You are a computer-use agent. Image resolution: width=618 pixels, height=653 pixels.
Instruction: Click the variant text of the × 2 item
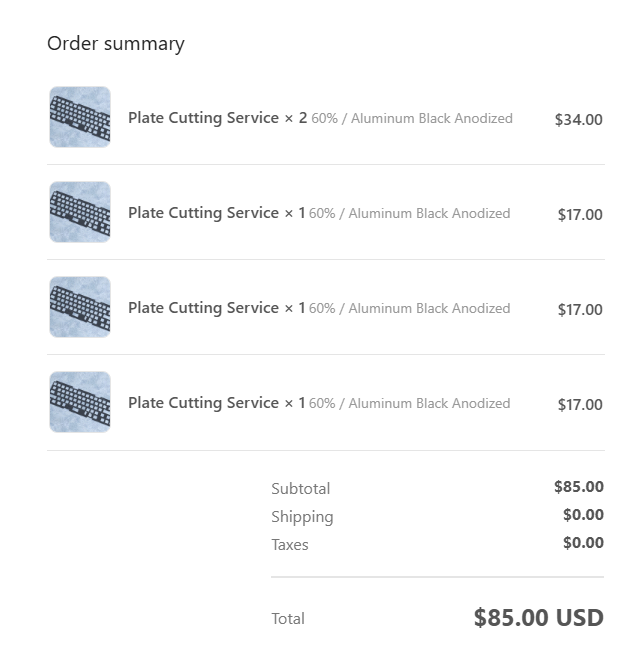(412, 118)
